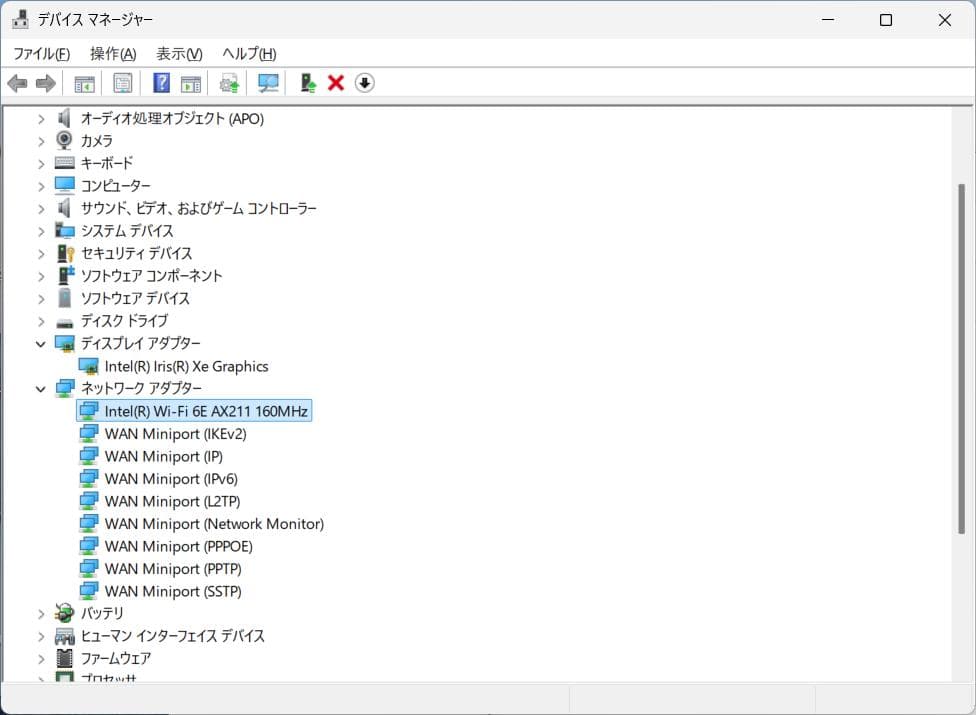Uninstall device using the red X icon
This screenshot has height=715, width=976.
(x=337, y=82)
